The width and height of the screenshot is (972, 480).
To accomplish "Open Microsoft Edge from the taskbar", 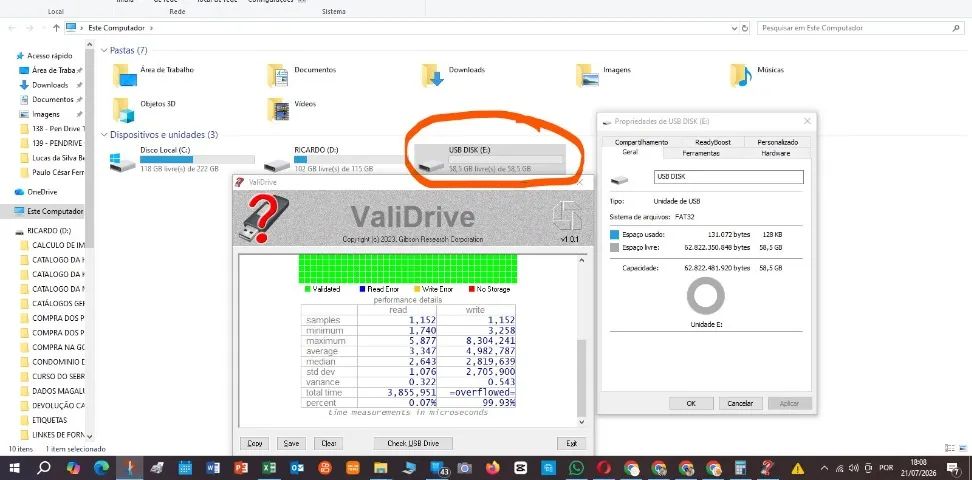I will point(101,468).
